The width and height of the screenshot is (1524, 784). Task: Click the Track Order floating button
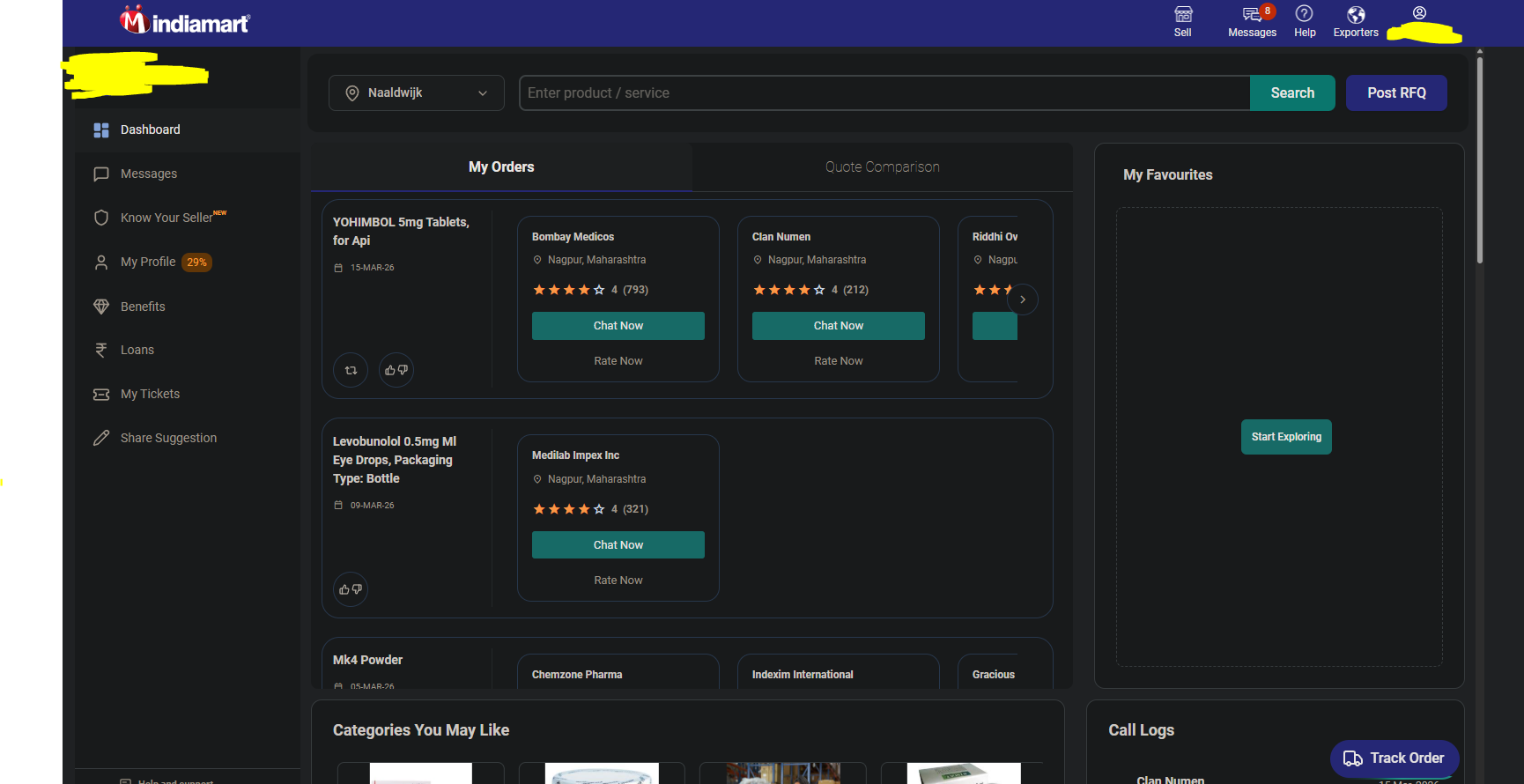tap(1394, 758)
